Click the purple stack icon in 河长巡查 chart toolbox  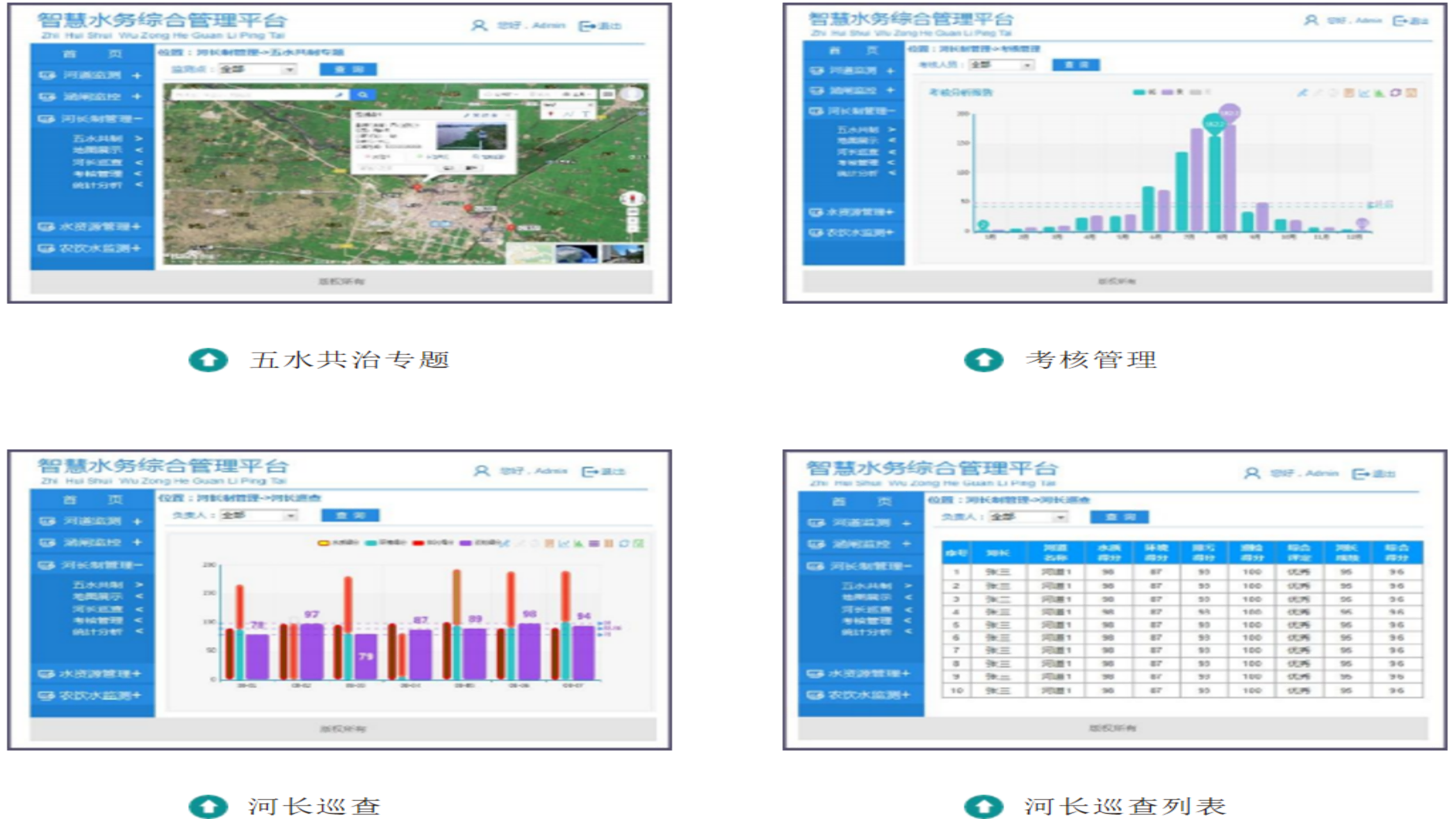594,544
